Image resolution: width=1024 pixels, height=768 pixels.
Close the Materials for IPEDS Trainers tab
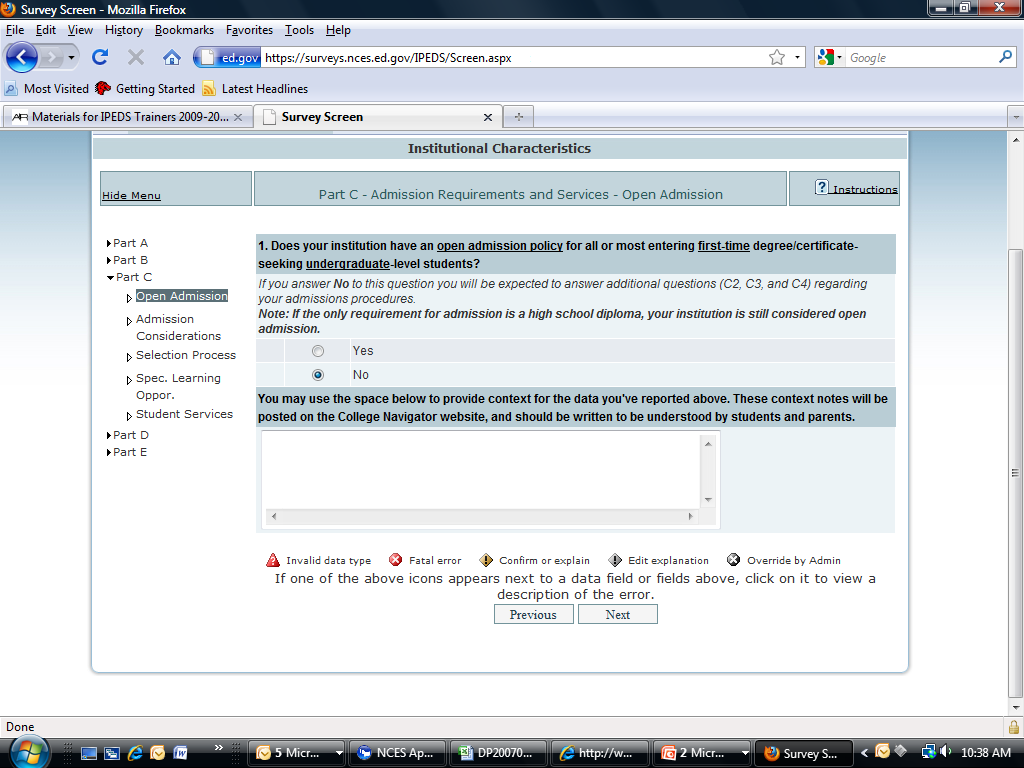coord(238,118)
